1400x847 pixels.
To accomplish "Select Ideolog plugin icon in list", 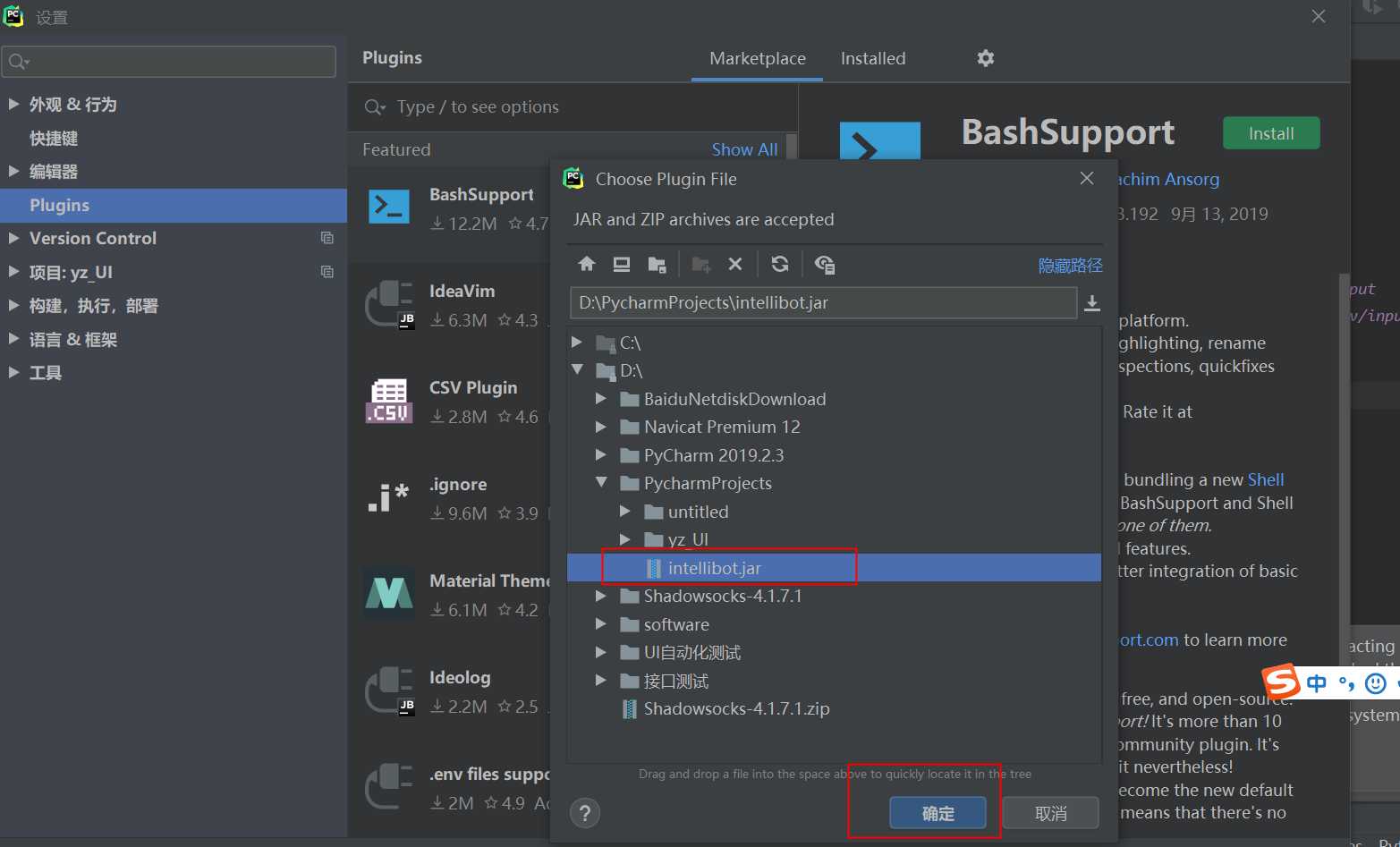I will click(x=389, y=690).
